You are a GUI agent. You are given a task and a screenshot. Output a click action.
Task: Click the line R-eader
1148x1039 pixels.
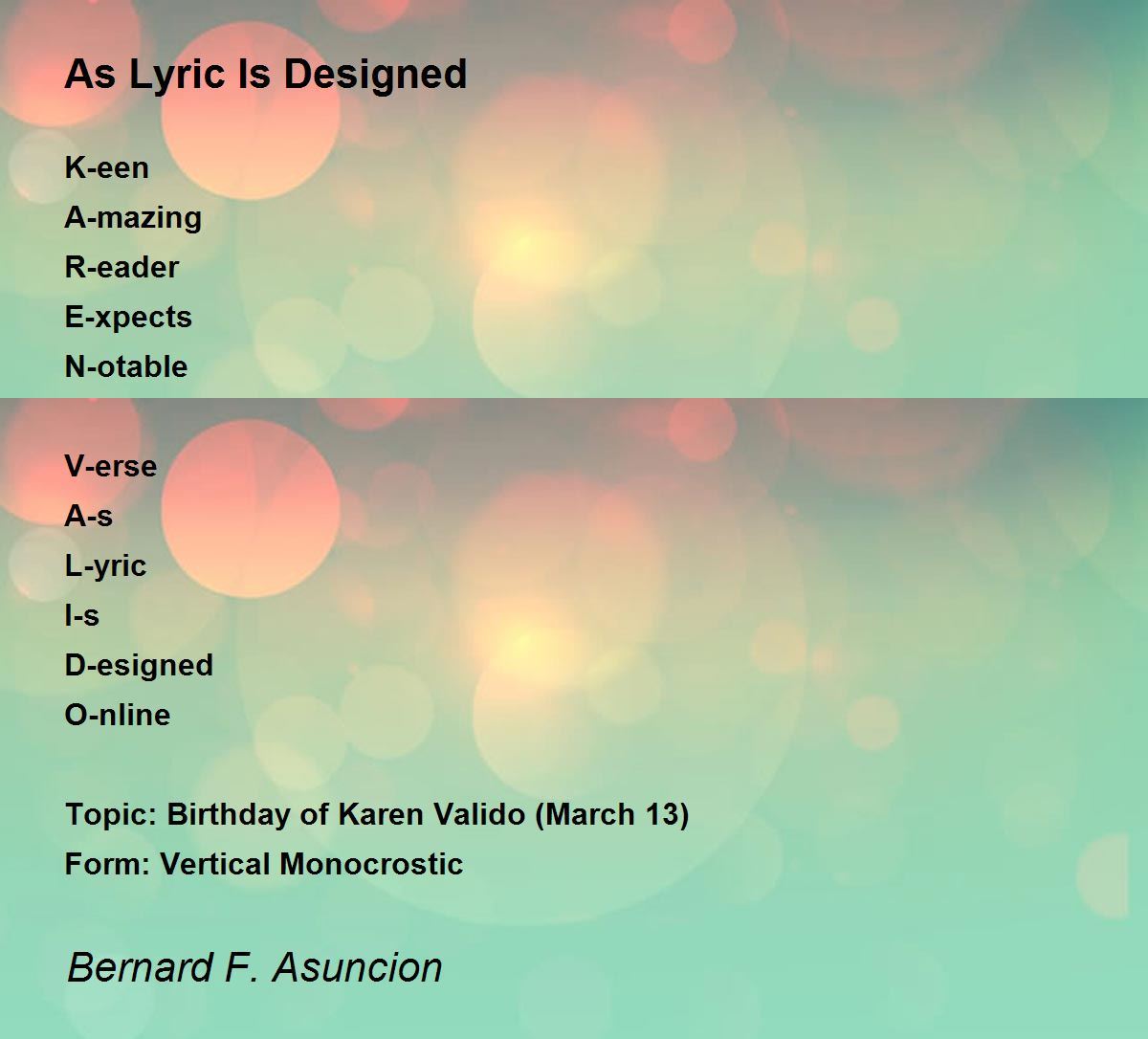click(121, 267)
